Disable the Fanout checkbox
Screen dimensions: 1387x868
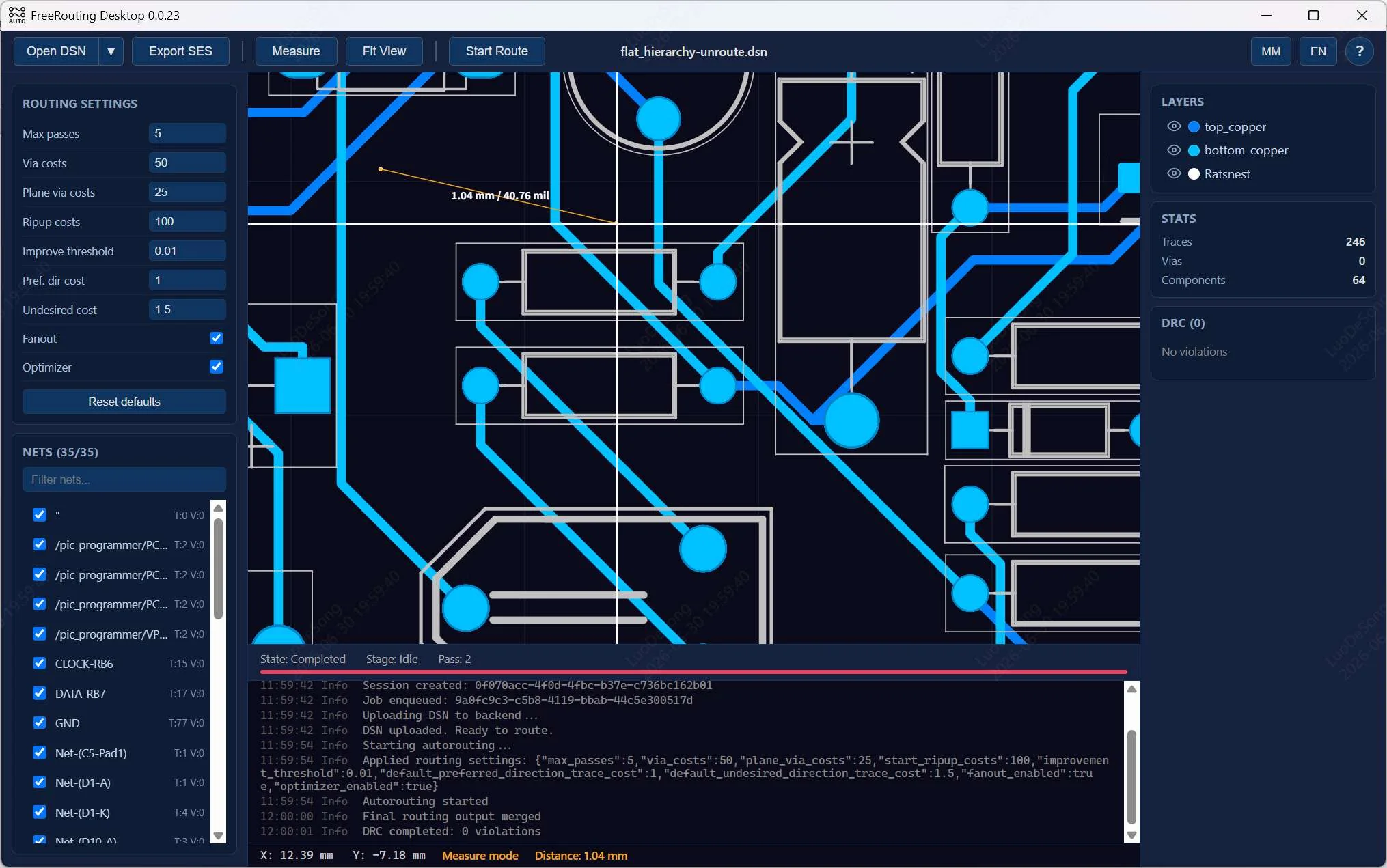point(217,338)
